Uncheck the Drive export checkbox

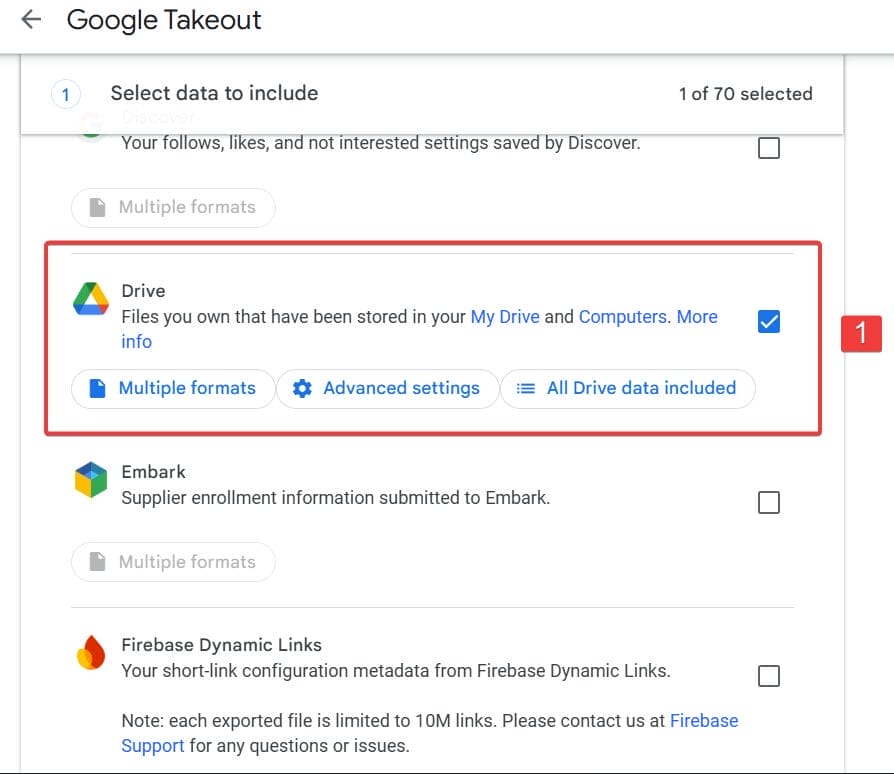[768, 321]
